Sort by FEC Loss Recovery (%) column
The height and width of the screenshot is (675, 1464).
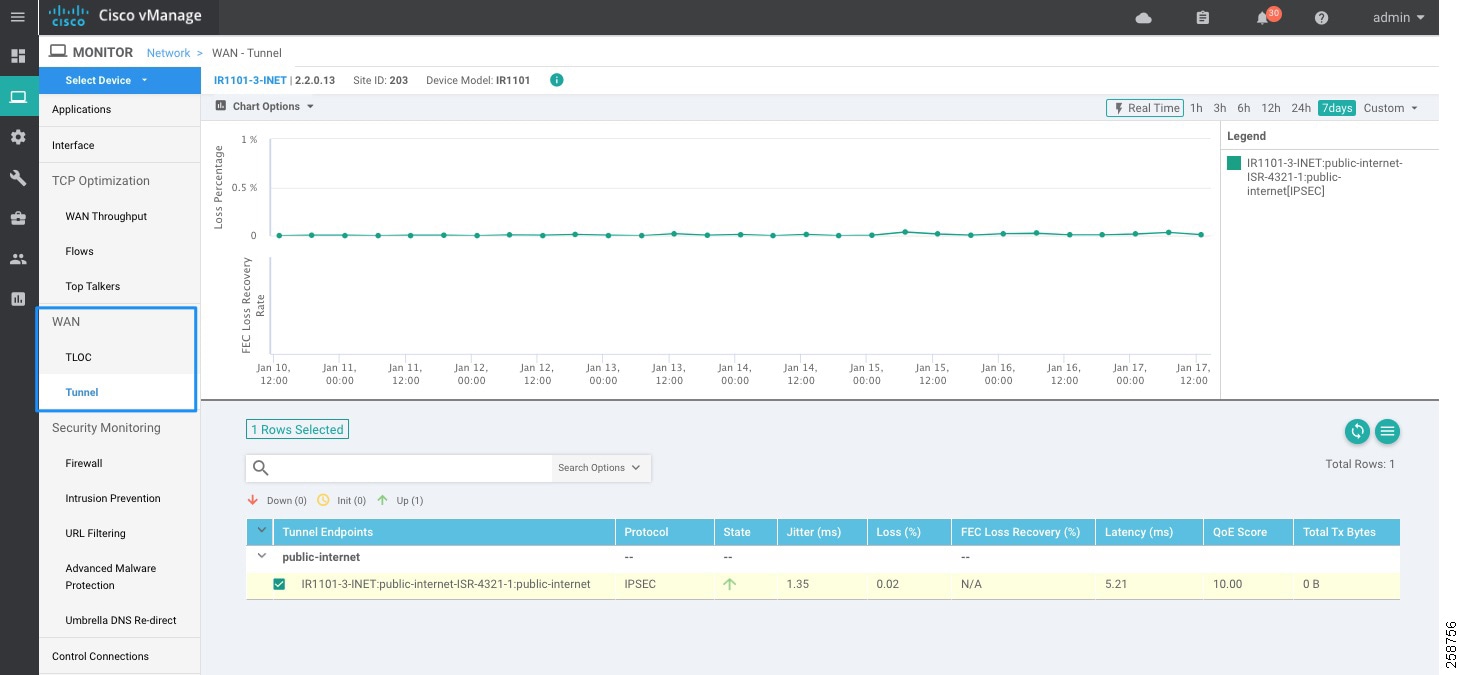(1023, 532)
